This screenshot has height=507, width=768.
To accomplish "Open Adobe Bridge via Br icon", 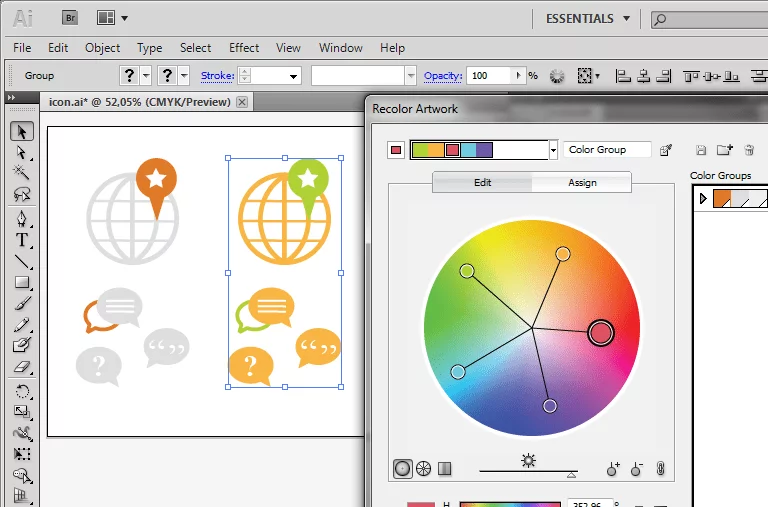I will (71, 18).
